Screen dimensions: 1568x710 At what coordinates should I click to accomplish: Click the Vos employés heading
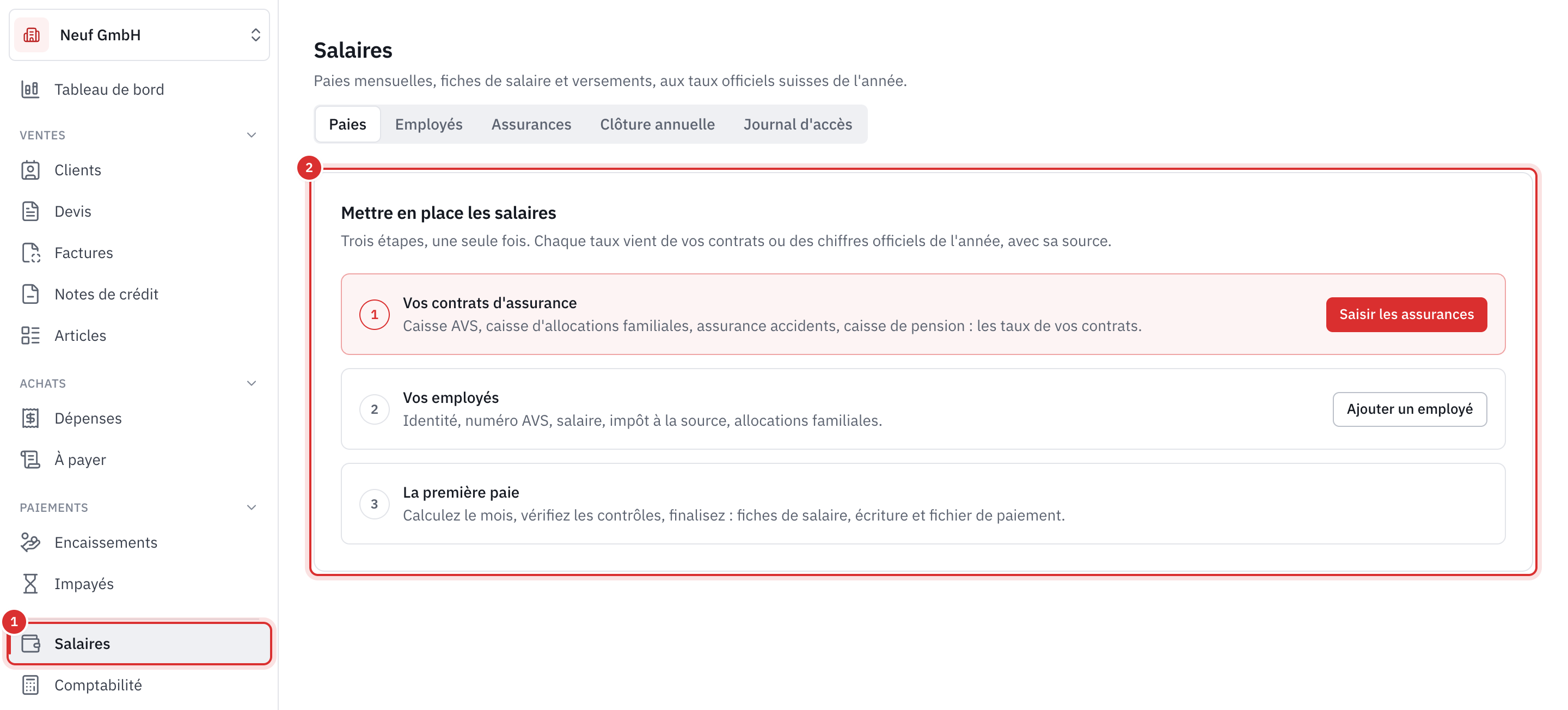coord(450,397)
